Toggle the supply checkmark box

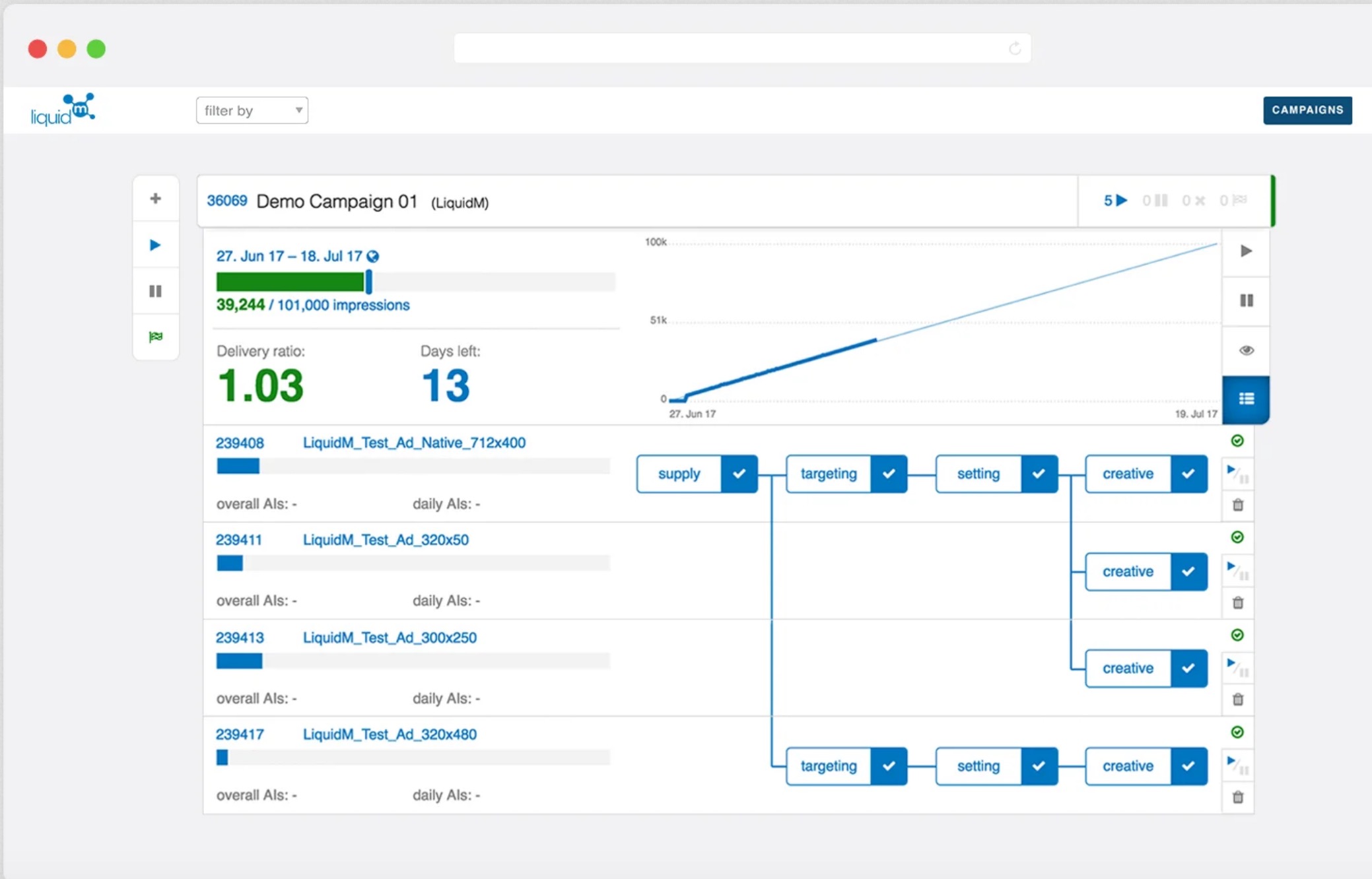[739, 474]
